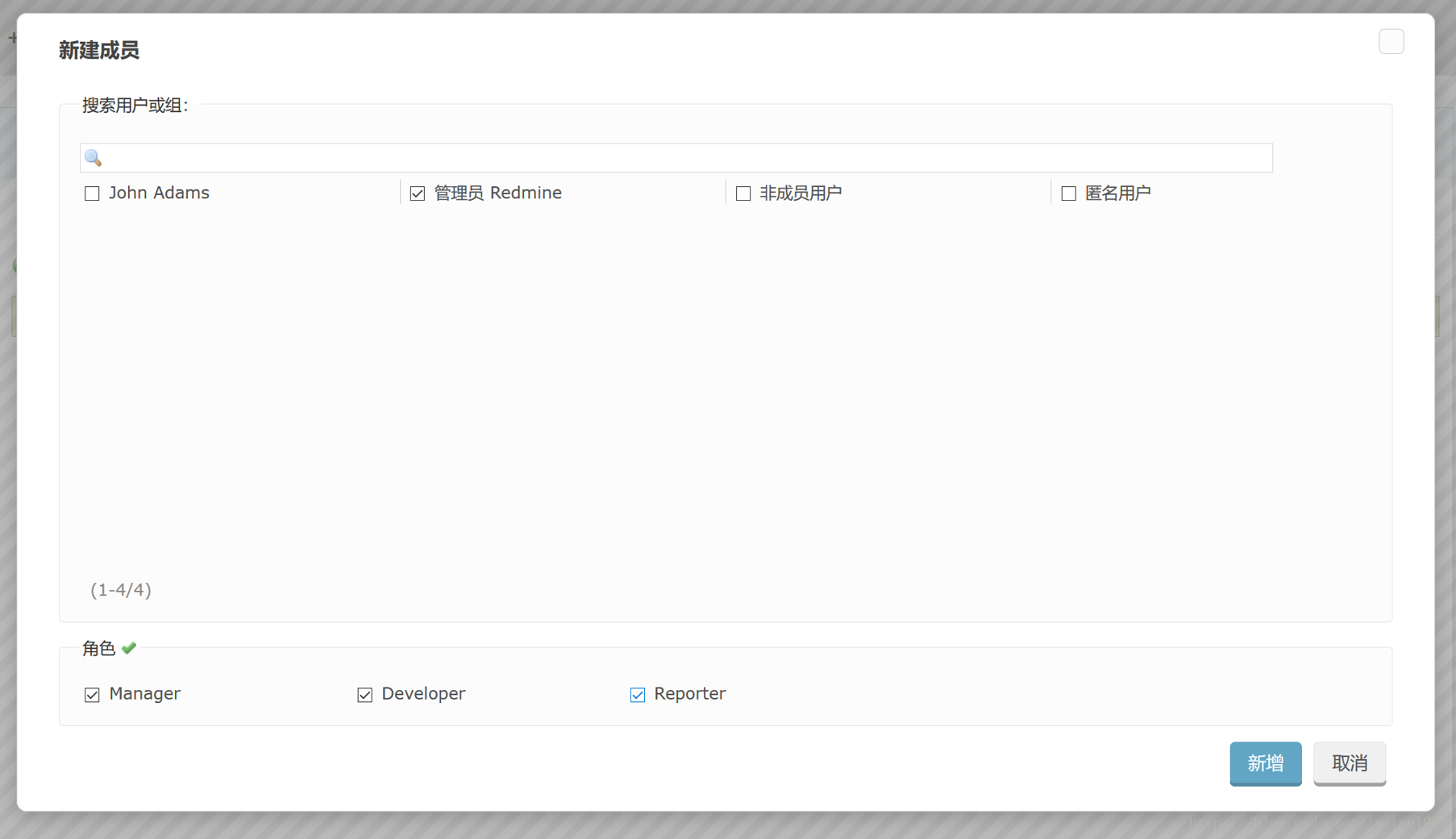Click the Manager role label
The height and width of the screenshot is (839, 1456).
click(x=144, y=694)
